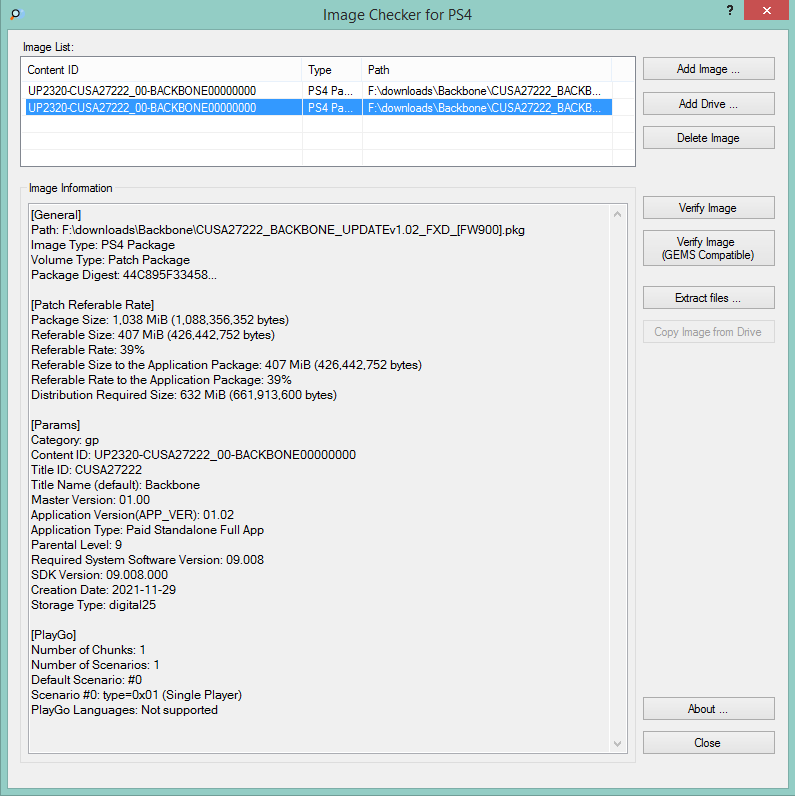The height and width of the screenshot is (796, 795).
Task: Click the Parental Level: 9 line
Action: (x=77, y=545)
